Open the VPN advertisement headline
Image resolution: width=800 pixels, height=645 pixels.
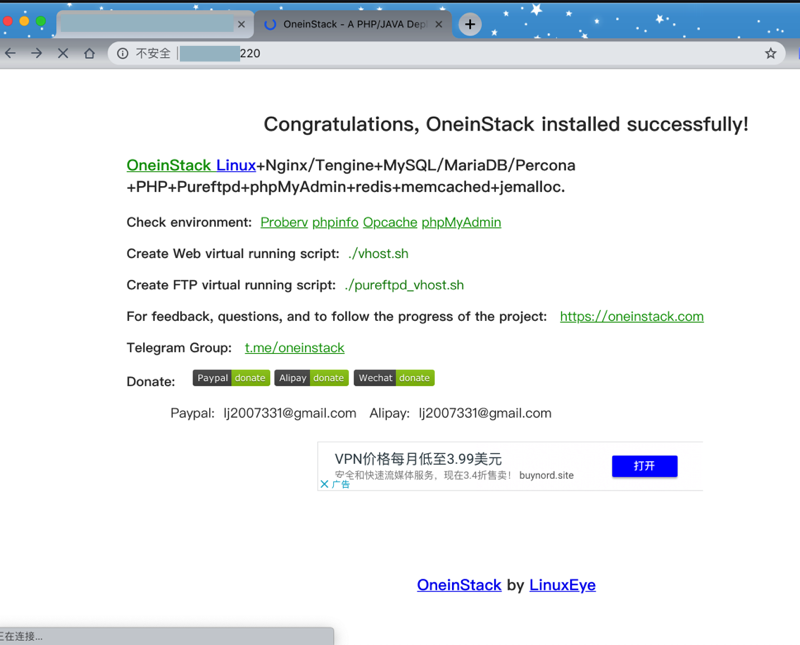tap(418, 458)
